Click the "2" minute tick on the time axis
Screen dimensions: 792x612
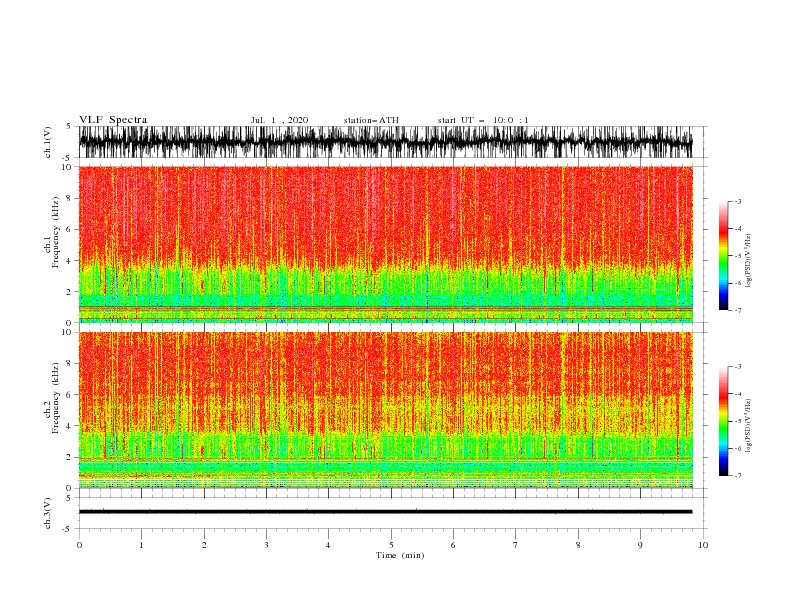[x=204, y=545]
